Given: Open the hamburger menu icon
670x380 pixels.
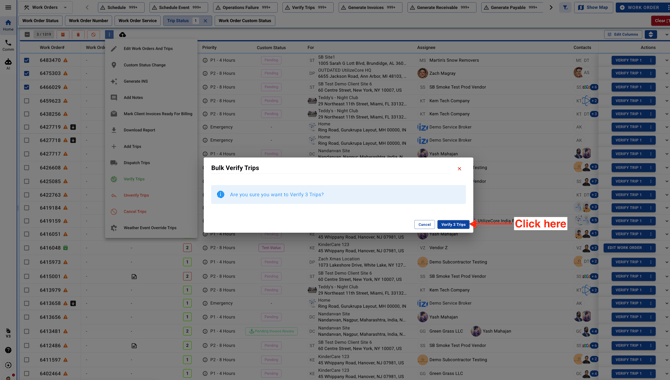Looking at the screenshot, I should 8,7.
